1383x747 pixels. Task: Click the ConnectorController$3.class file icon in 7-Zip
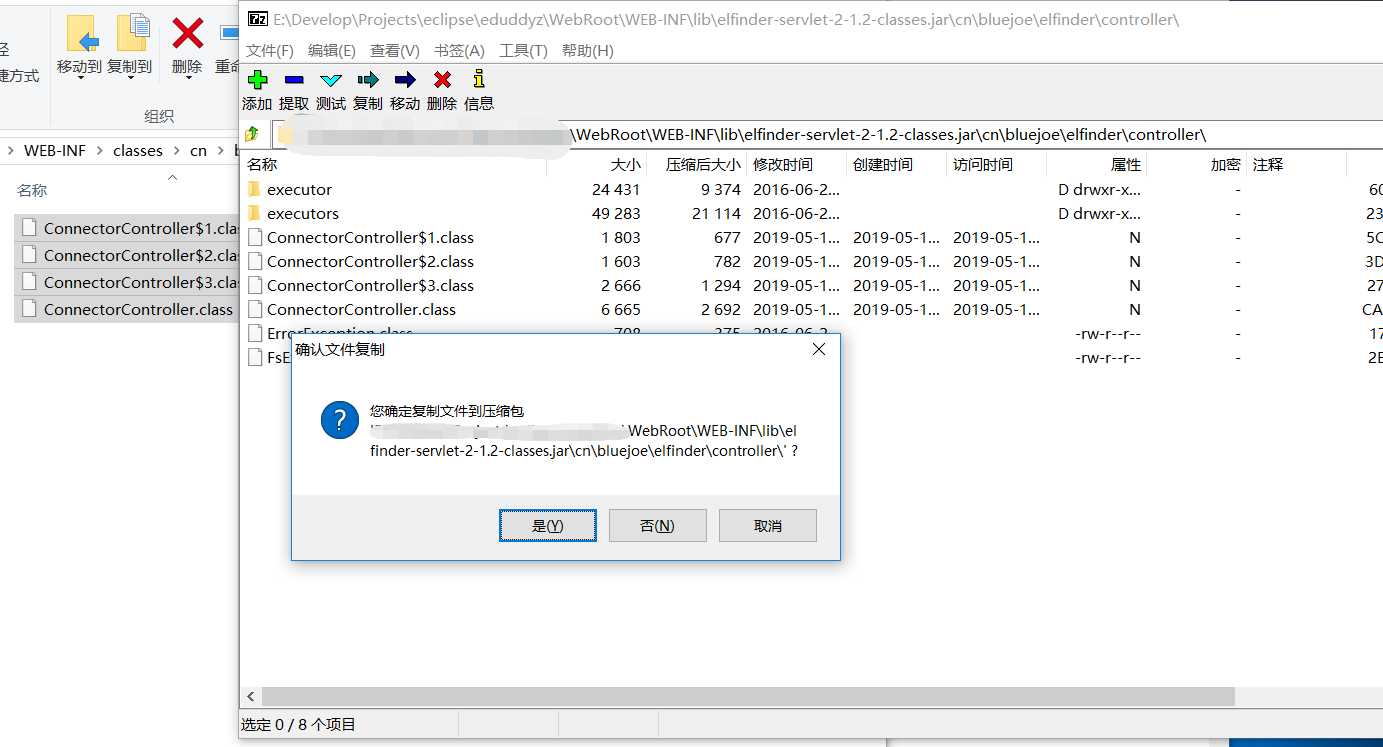tap(255, 285)
